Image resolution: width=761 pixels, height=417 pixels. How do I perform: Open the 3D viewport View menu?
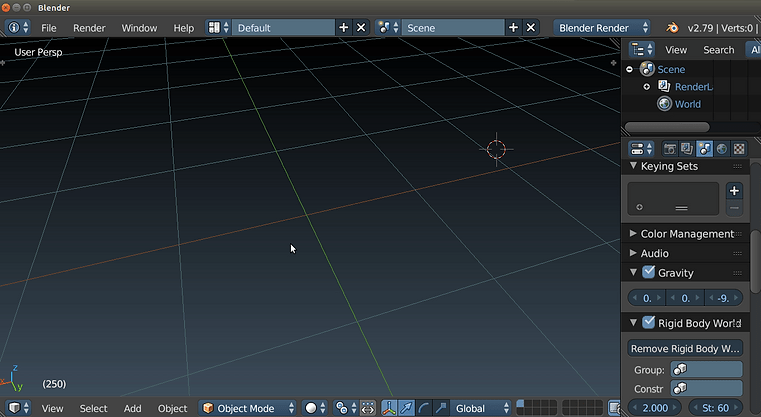coord(52,408)
